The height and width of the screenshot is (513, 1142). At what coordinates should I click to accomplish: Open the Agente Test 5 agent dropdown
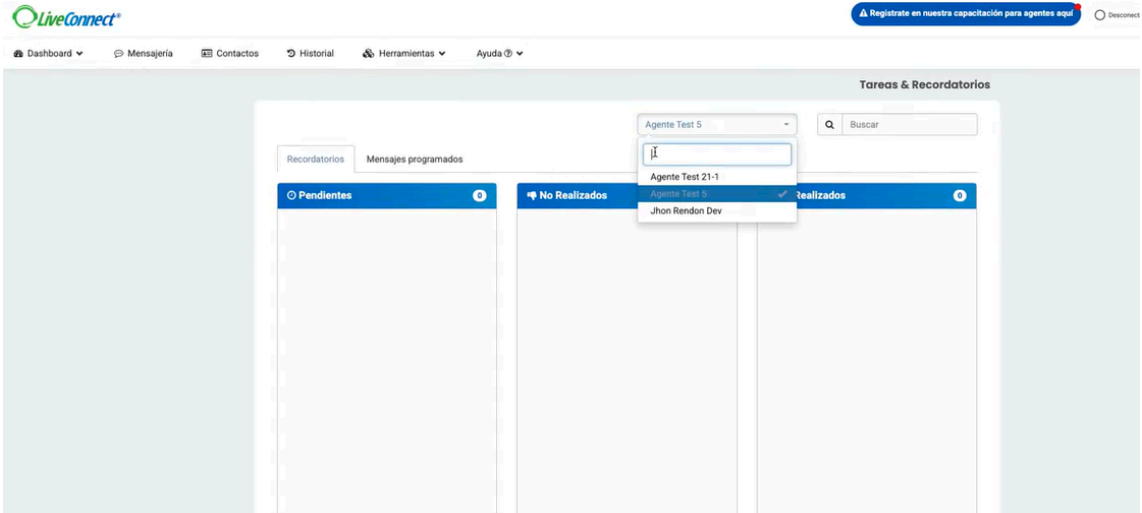tap(717, 125)
